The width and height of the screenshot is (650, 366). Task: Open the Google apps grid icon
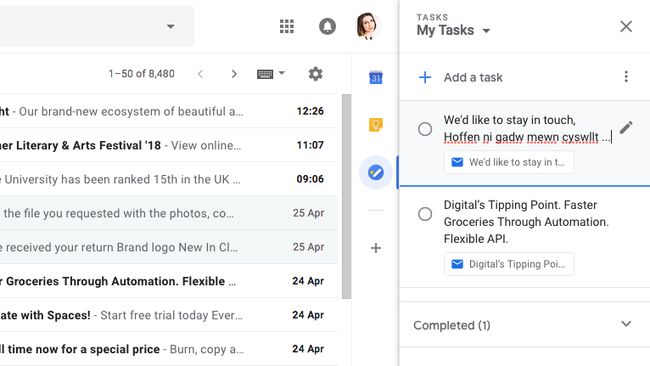(x=286, y=27)
